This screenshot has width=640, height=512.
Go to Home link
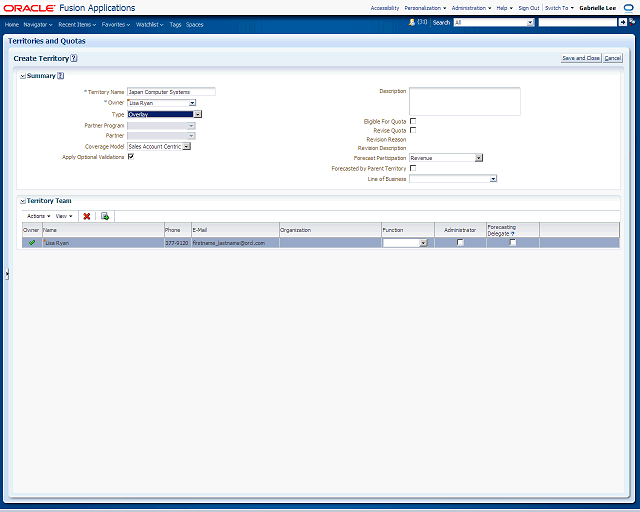(x=12, y=24)
